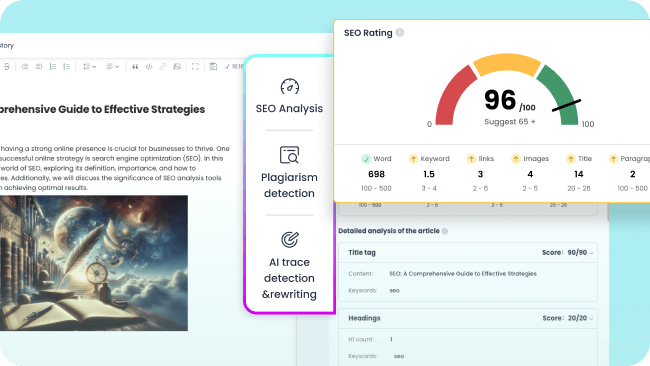Click the AI trace target icon
The width and height of the screenshot is (650, 366).
[x=290, y=239]
